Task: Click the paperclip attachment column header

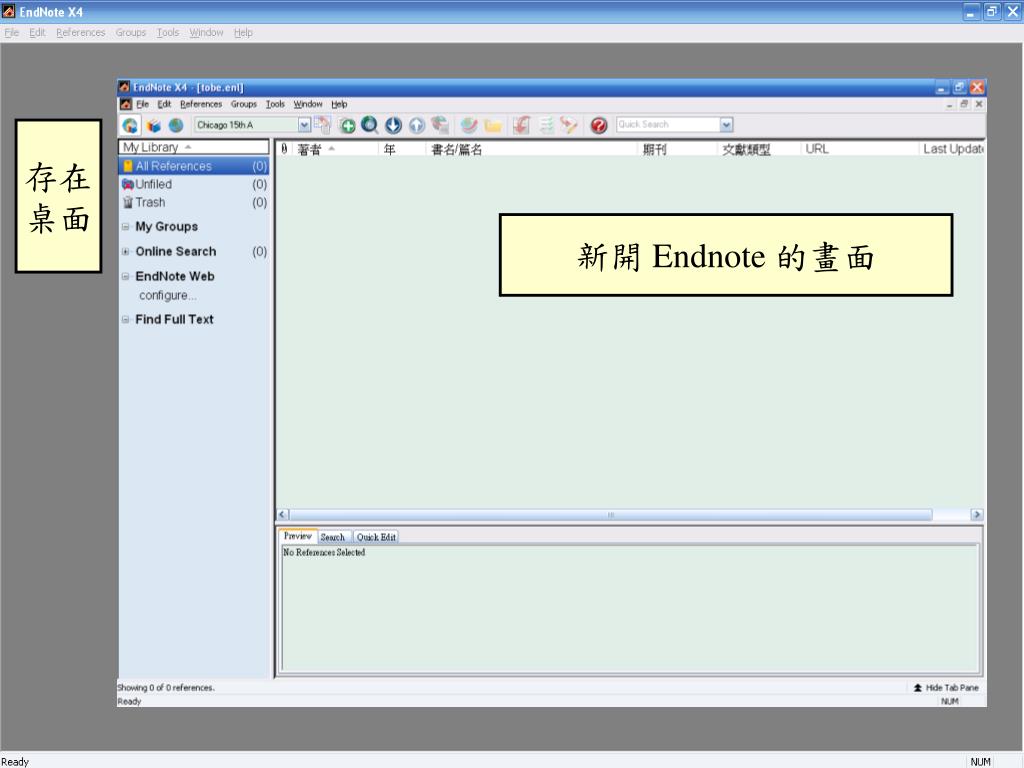Action: click(284, 149)
